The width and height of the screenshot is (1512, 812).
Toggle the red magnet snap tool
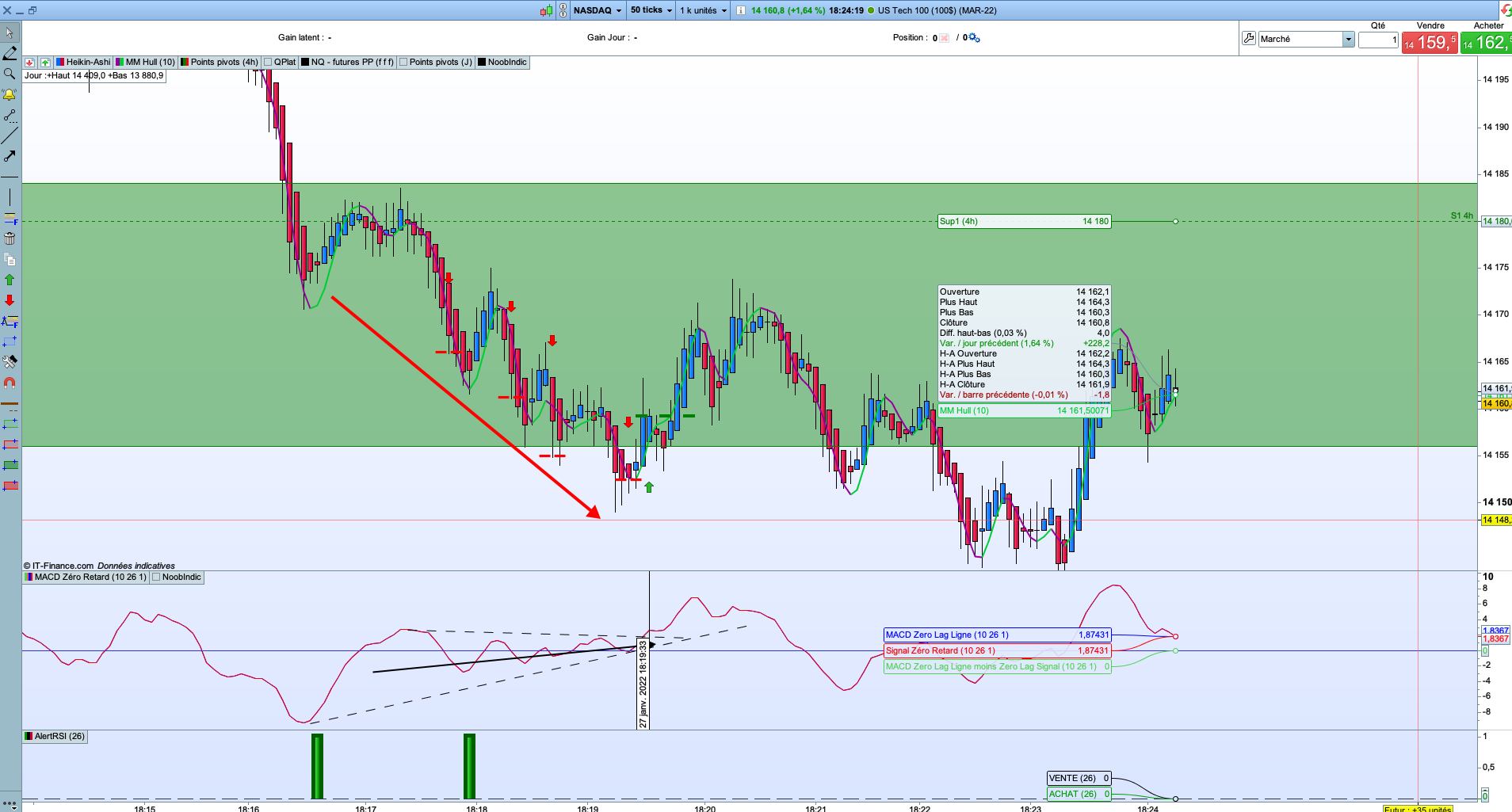(x=10, y=383)
